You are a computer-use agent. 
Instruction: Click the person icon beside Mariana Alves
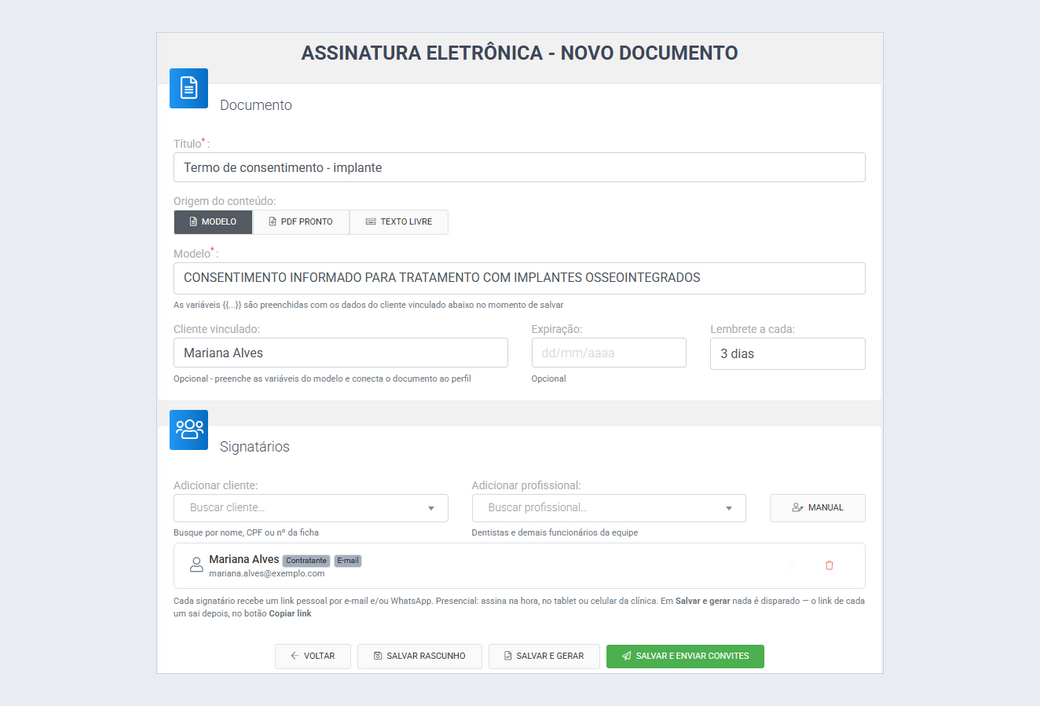196,565
